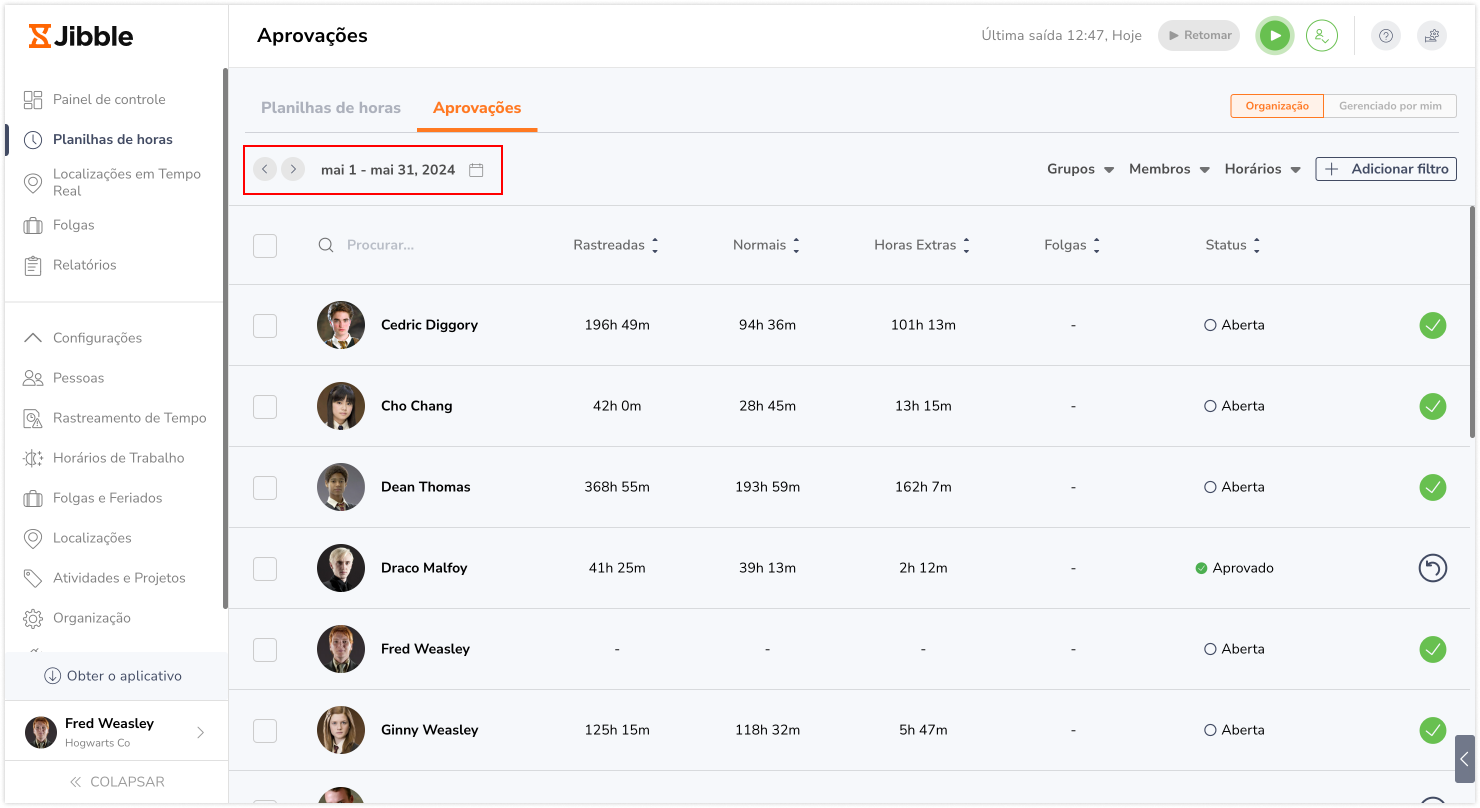The image size is (1480, 808).
Task: Go to previous month with left arrow
Action: pos(264,169)
